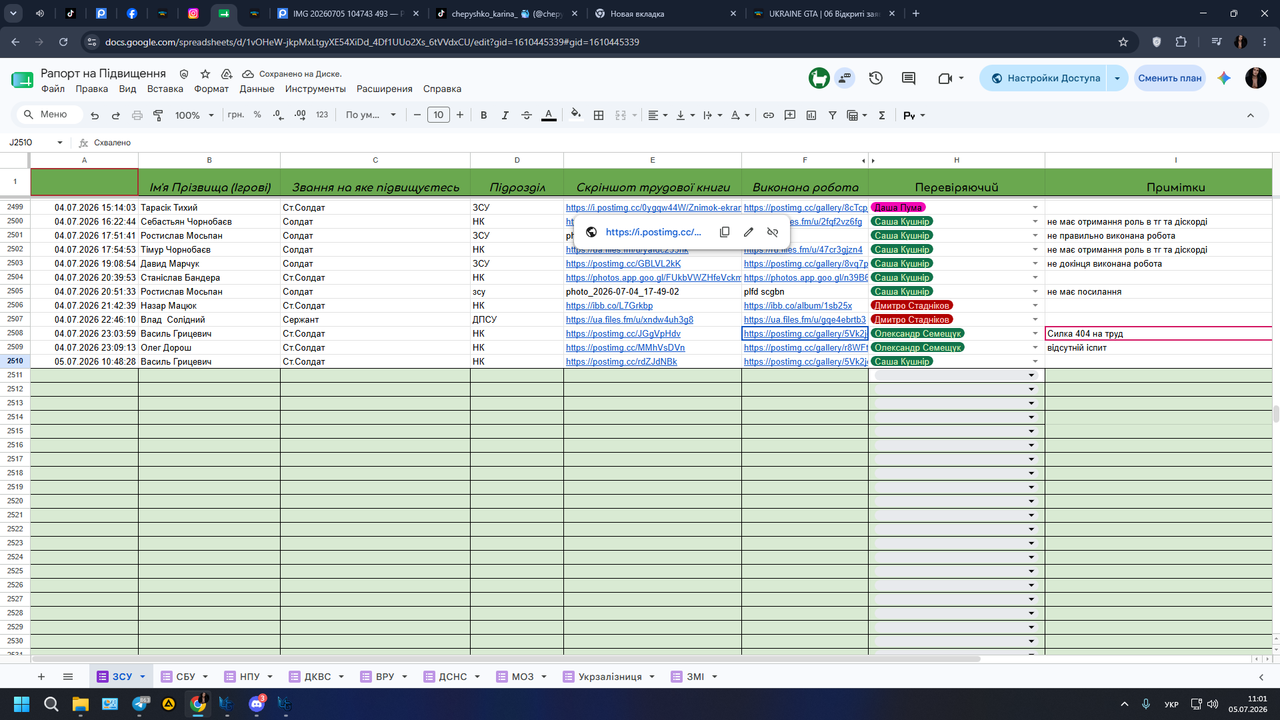Image resolution: width=1280 pixels, height=720 pixels.
Task: Open the font dropdown "По ум..."
Action: (x=371, y=115)
